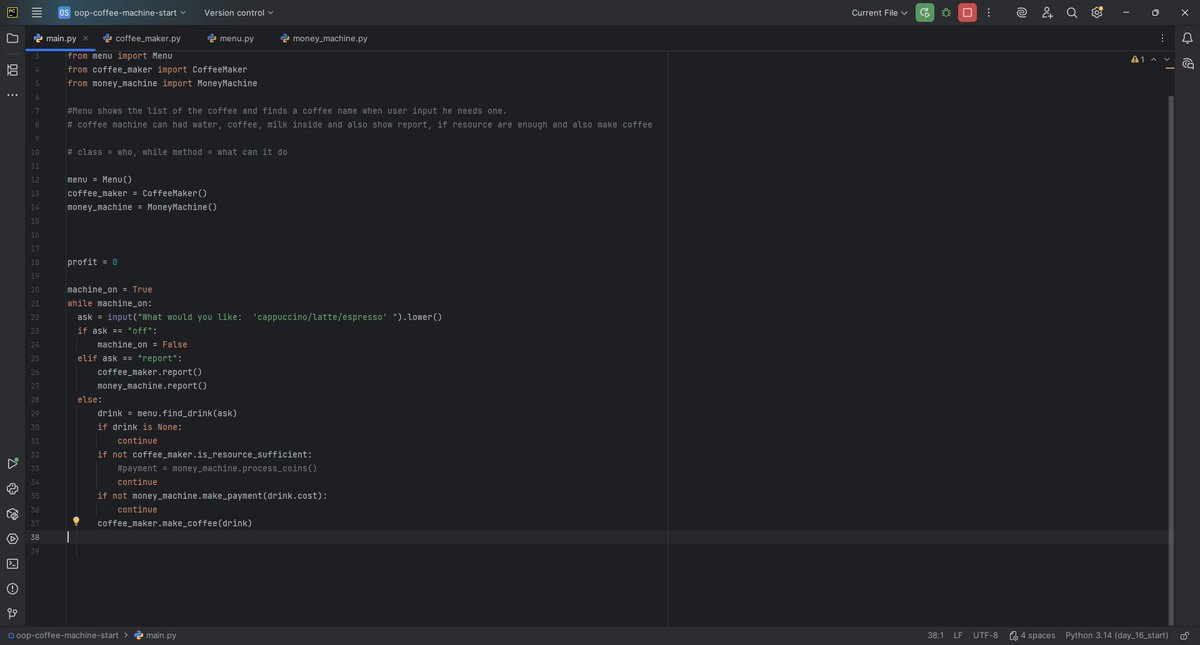Screen dimensions: 1200x645
Task: Click the yellow light bulb intention icon
Action: (x=76, y=521)
